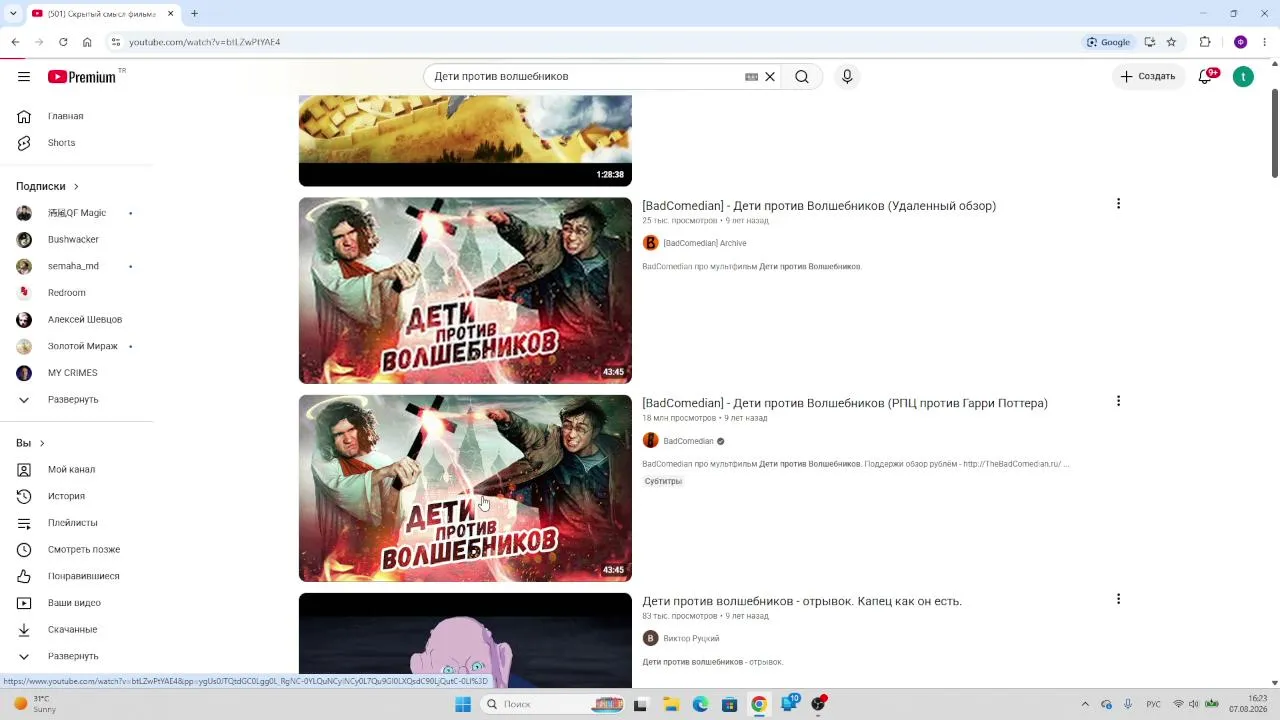Open YouTube notifications bell

[x=1205, y=77]
